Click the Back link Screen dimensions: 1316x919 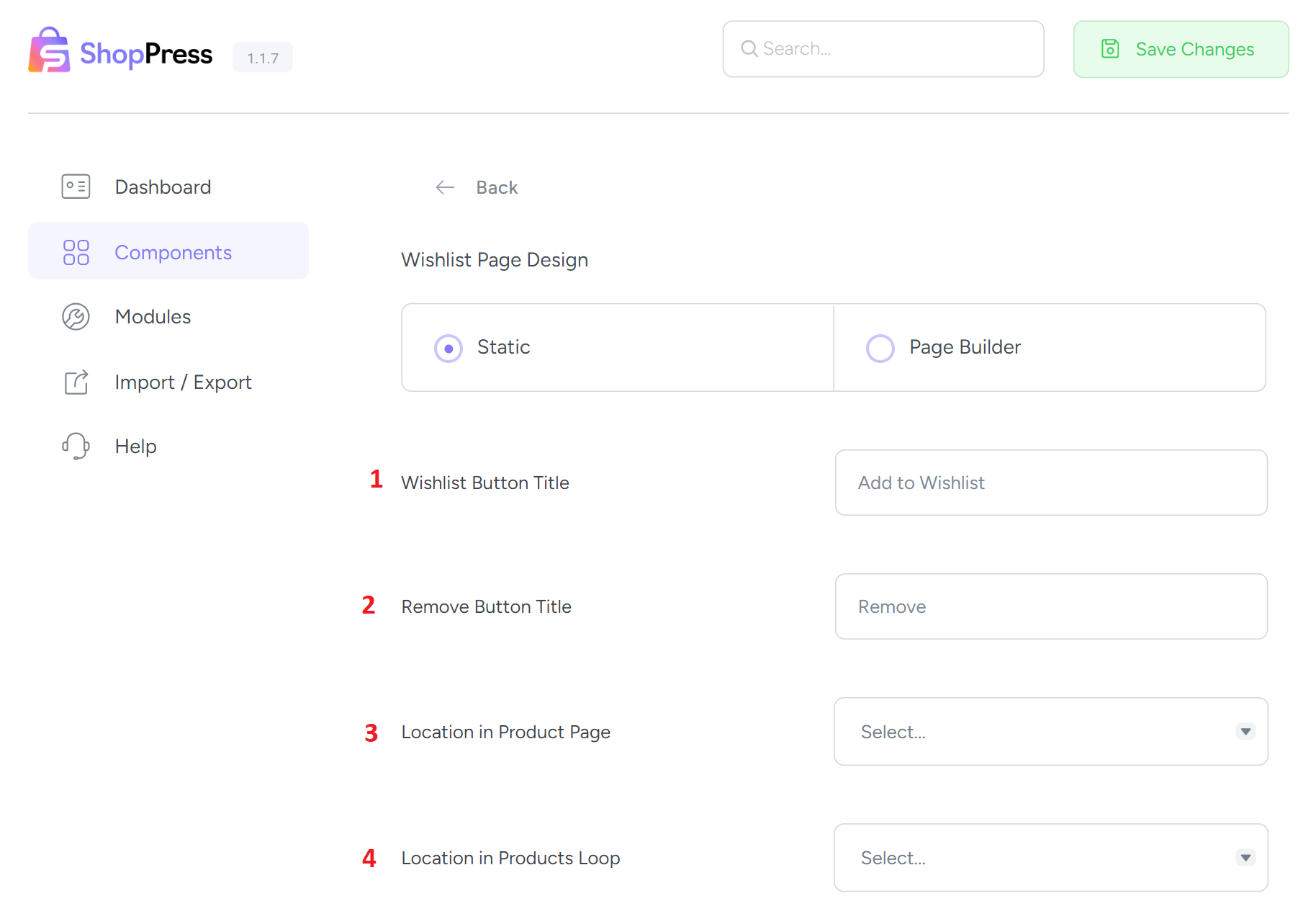tap(496, 187)
